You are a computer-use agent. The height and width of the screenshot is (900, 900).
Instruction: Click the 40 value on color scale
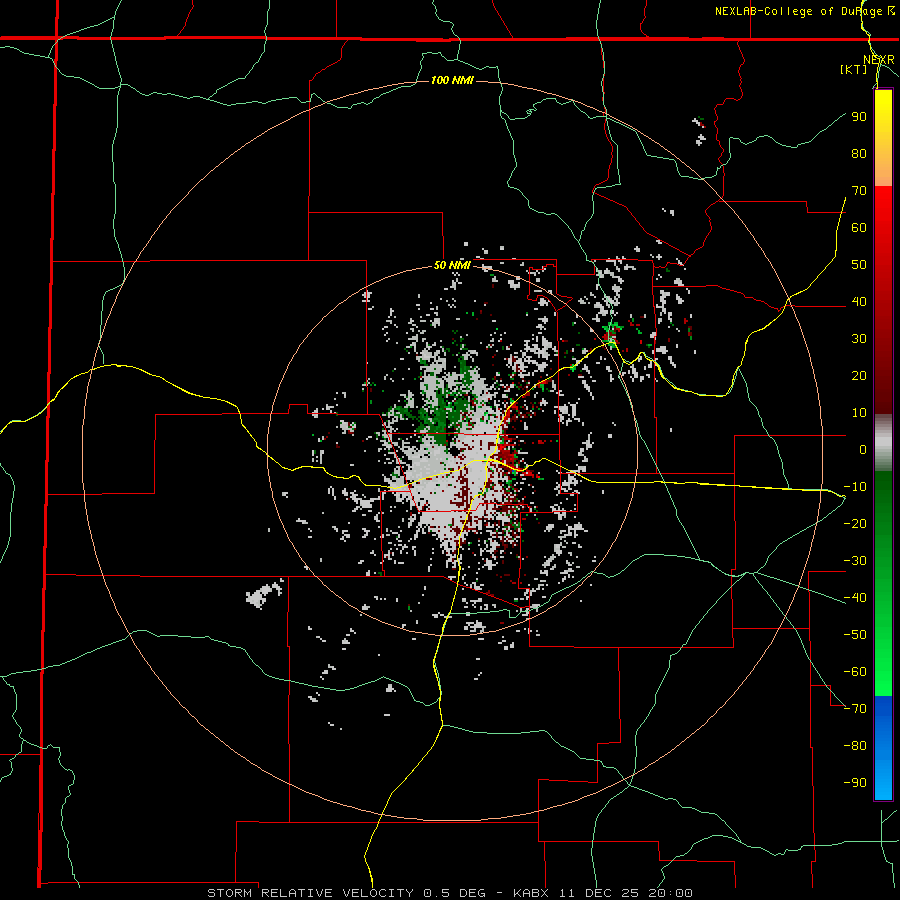(859, 302)
